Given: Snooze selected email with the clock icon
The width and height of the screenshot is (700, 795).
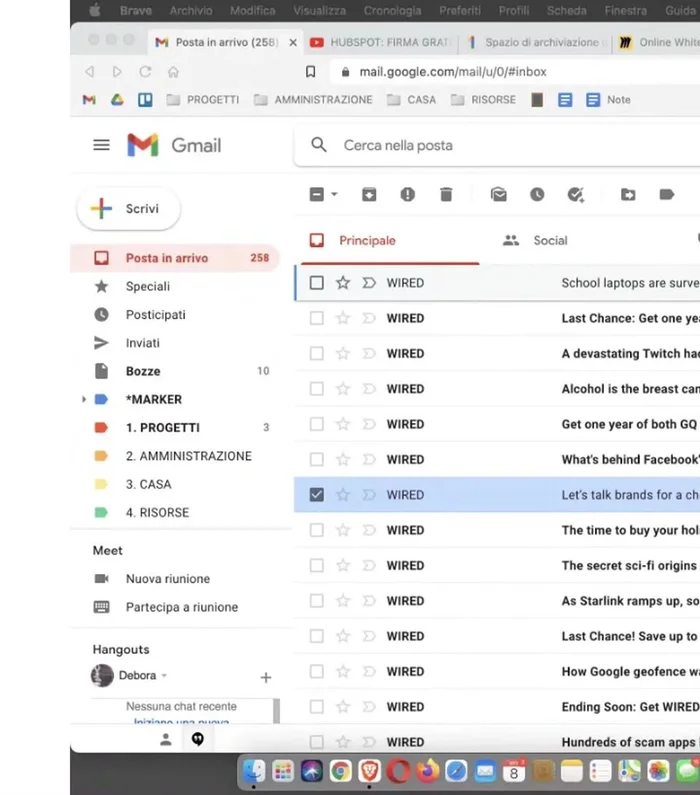Looking at the screenshot, I should (x=537, y=194).
